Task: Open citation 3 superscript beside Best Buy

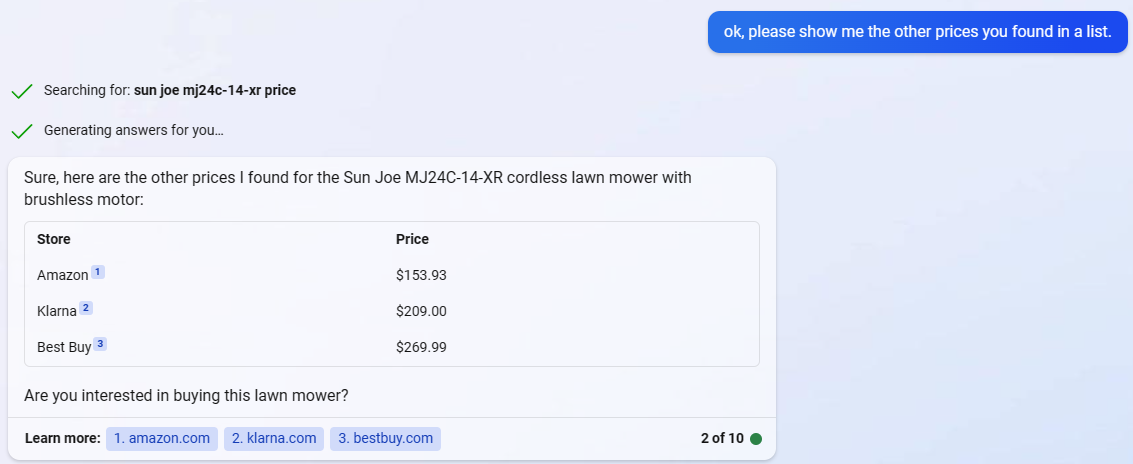Action: coord(100,344)
